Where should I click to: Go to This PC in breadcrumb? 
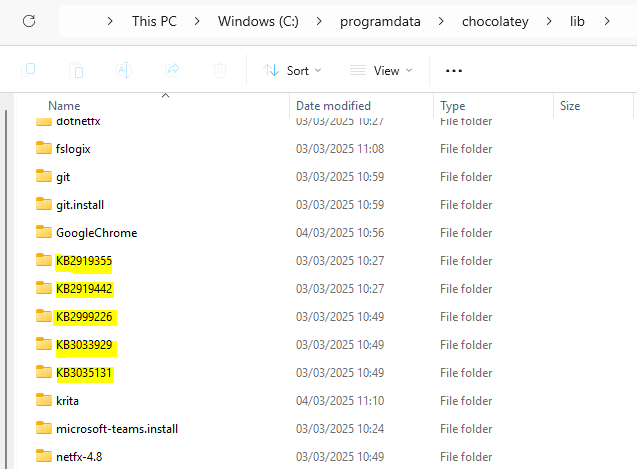pos(160,21)
